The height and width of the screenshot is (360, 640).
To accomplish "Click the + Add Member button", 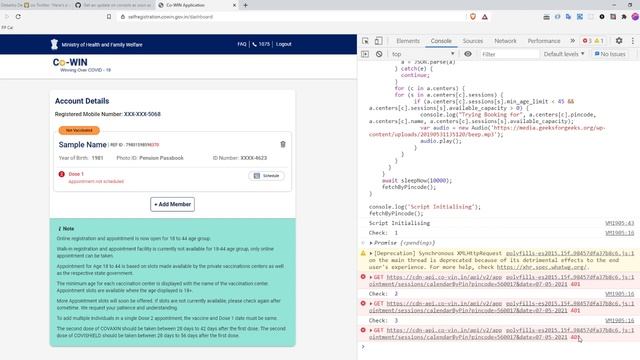I will point(172,204).
